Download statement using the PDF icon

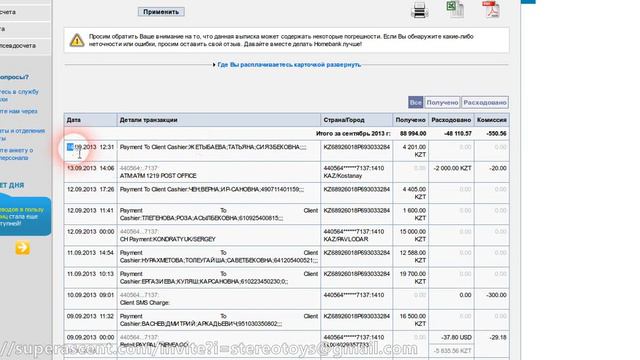(491, 9)
